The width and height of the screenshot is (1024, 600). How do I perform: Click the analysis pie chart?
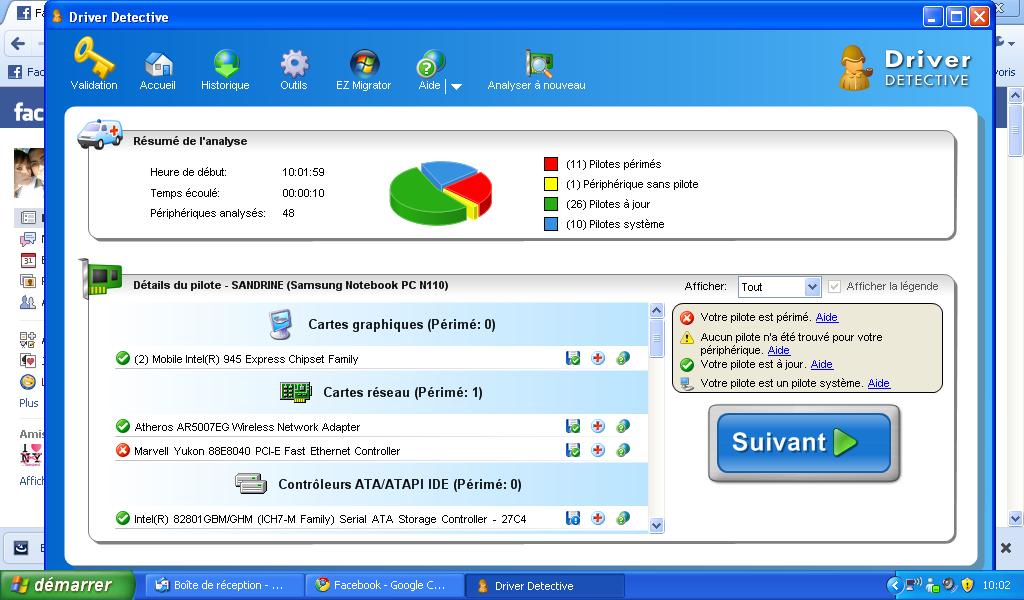pos(440,193)
